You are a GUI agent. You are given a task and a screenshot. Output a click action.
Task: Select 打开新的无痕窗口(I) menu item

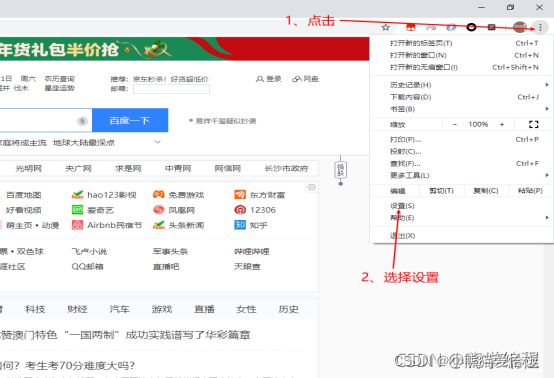461,67
